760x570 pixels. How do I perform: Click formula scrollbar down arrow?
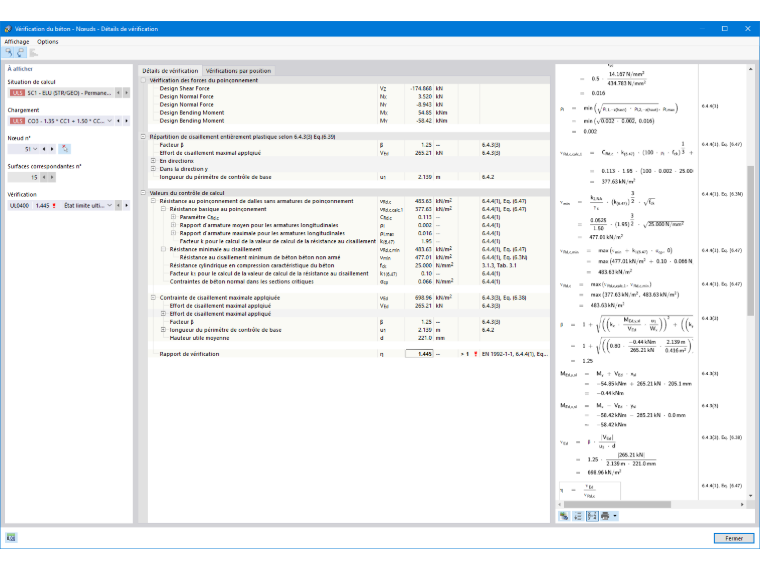point(751,496)
